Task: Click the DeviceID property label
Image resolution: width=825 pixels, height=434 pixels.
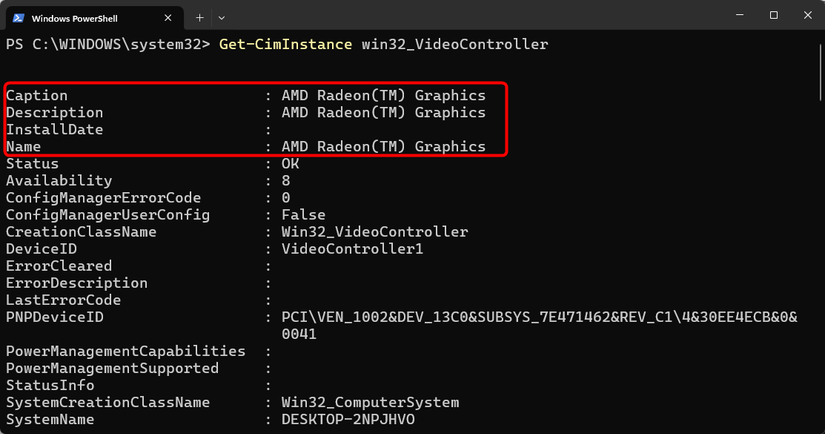Action: pyautogui.click(x=41, y=249)
